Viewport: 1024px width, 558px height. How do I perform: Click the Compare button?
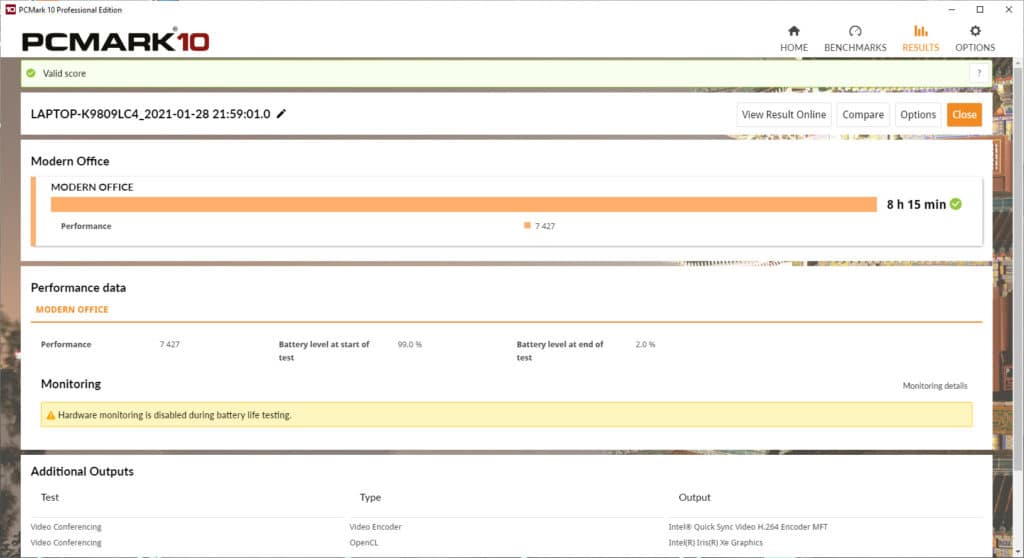pyautogui.click(x=863, y=114)
